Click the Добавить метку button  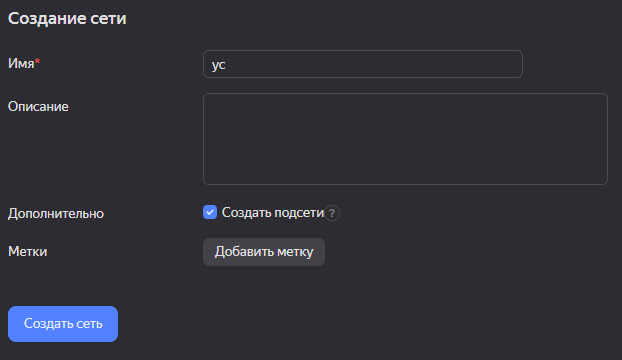tap(264, 252)
